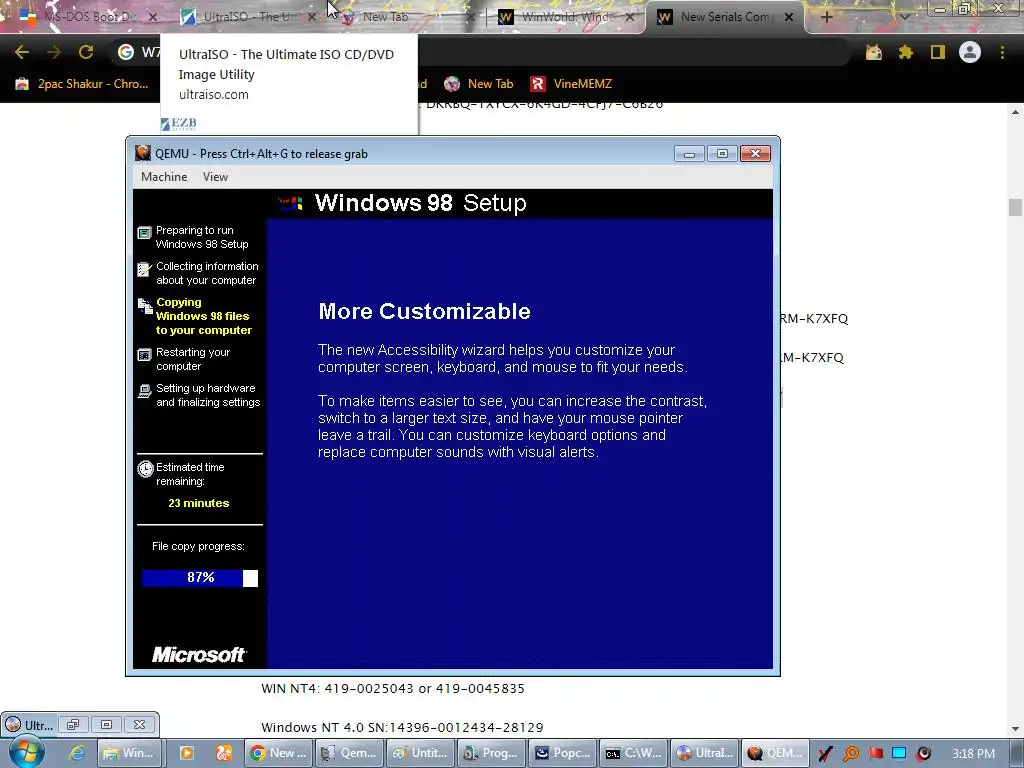Open the Chrome three-dot menu
Image resolution: width=1024 pixels, height=768 pixels.
click(1002, 52)
